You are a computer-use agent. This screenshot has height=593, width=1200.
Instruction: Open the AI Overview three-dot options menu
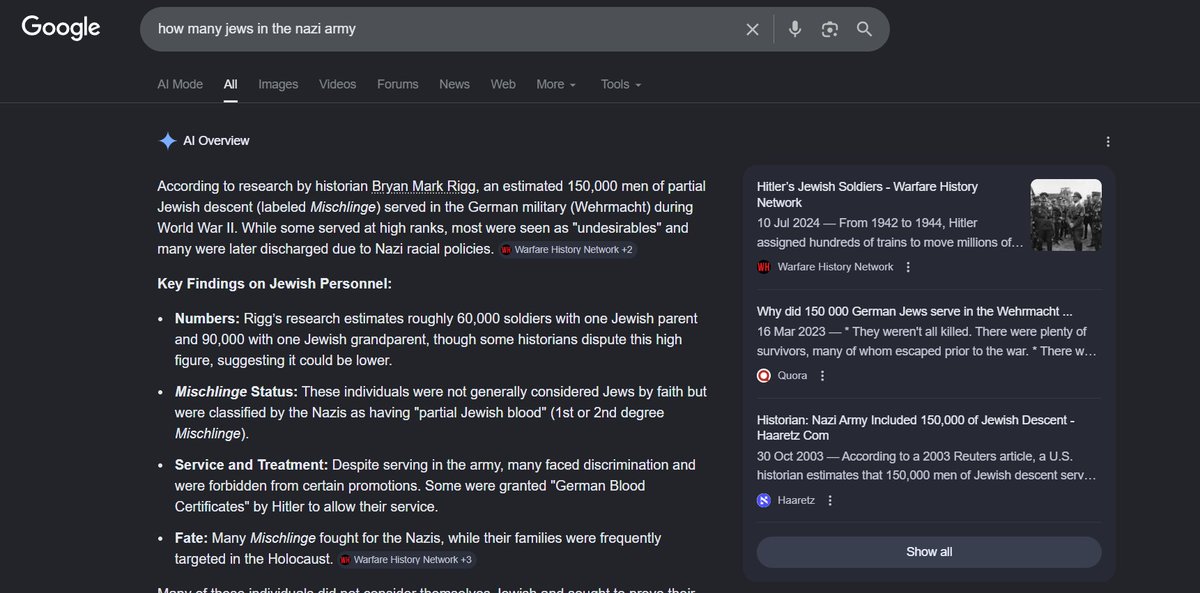tap(1107, 142)
